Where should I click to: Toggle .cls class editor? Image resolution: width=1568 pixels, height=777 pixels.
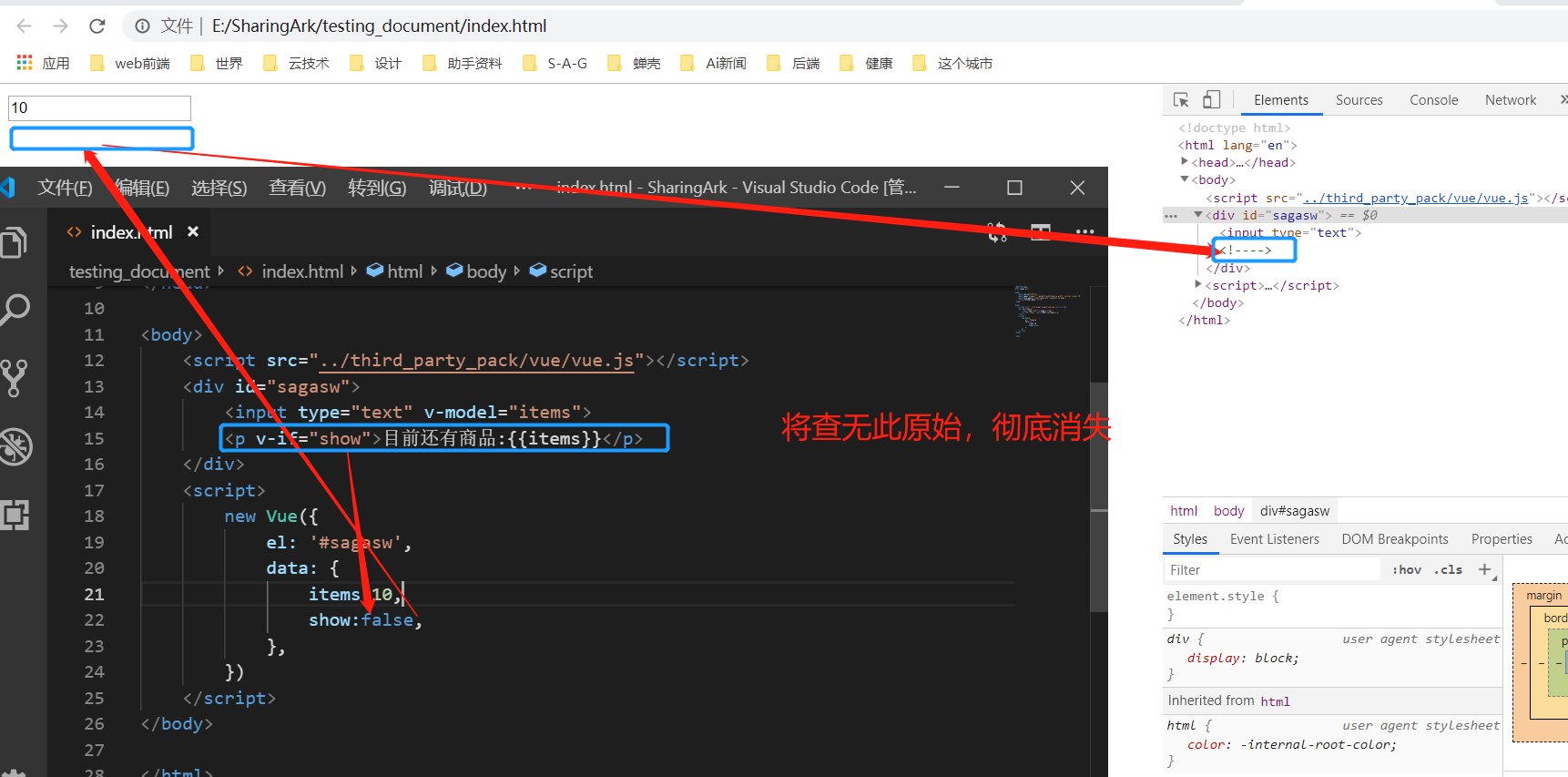(x=1448, y=569)
